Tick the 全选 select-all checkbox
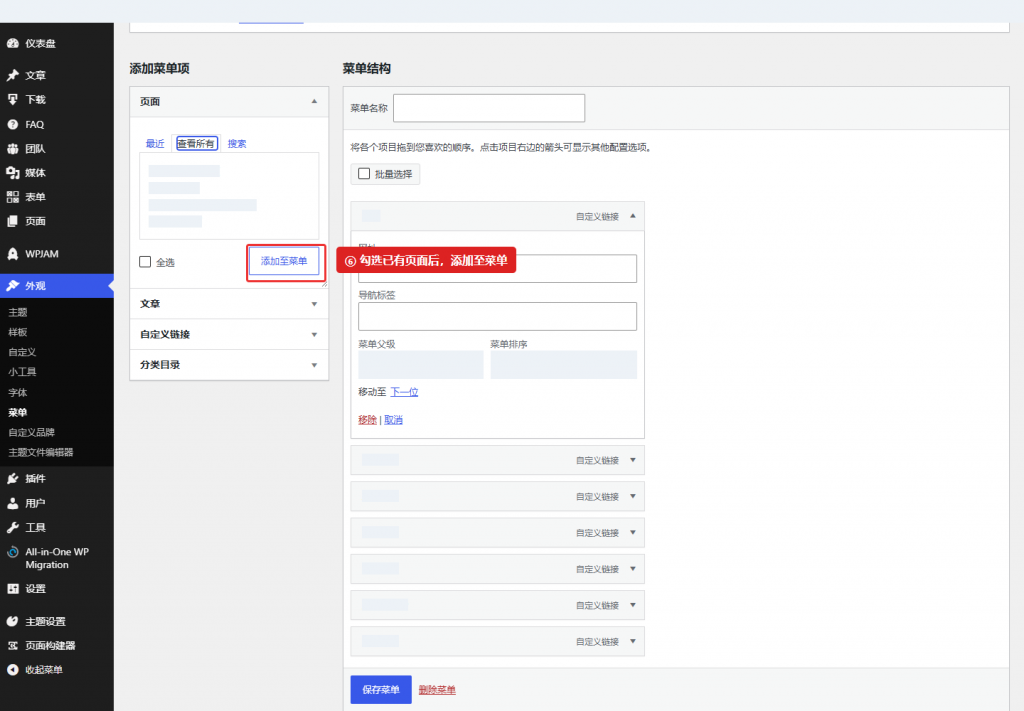Image resolution: width=1024 pixels, height=711 pixels. point(145,262)
